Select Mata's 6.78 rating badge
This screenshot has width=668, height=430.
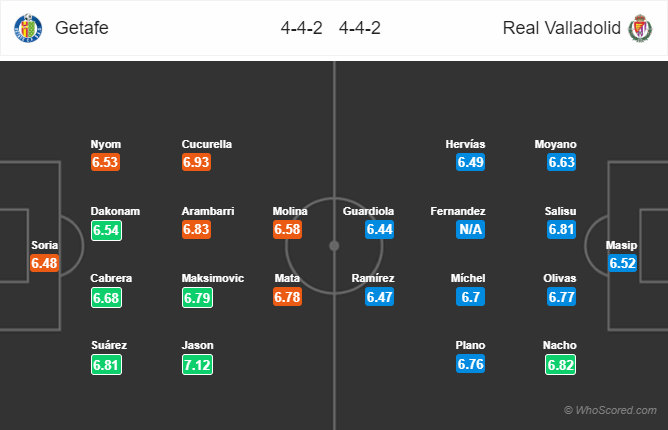pyautogui.click(x=290, y=297)
